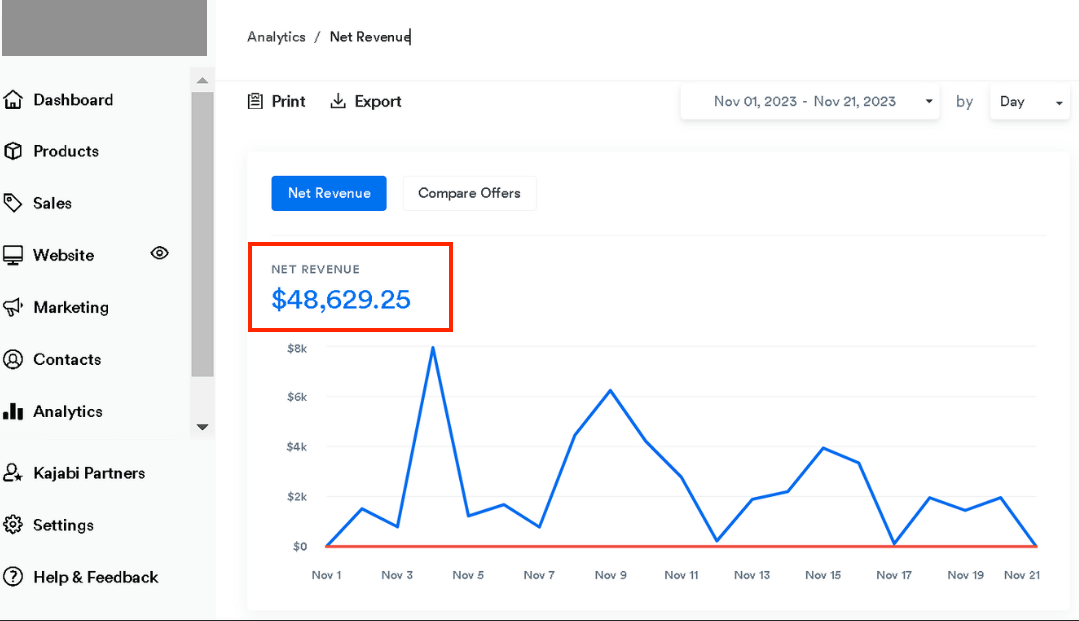Image resolution: width=1079 pixels, height=621 pixels.
Task: Open the date range dropdown
Action: [x=809, y=102]
